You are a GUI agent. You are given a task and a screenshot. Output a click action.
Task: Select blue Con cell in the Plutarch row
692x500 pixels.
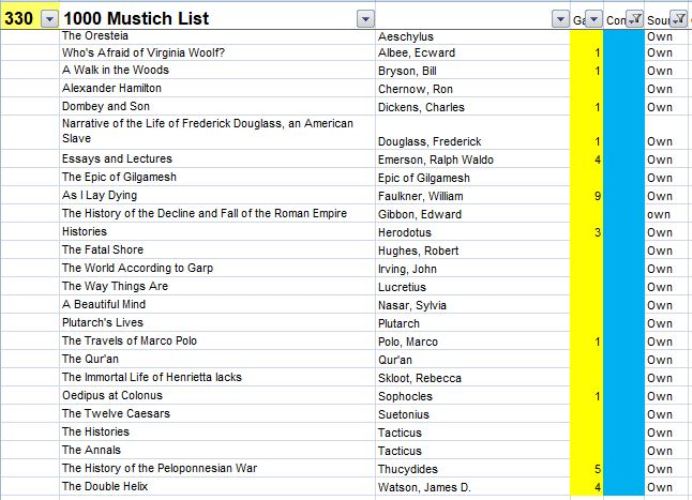click(x=624, y=322)
